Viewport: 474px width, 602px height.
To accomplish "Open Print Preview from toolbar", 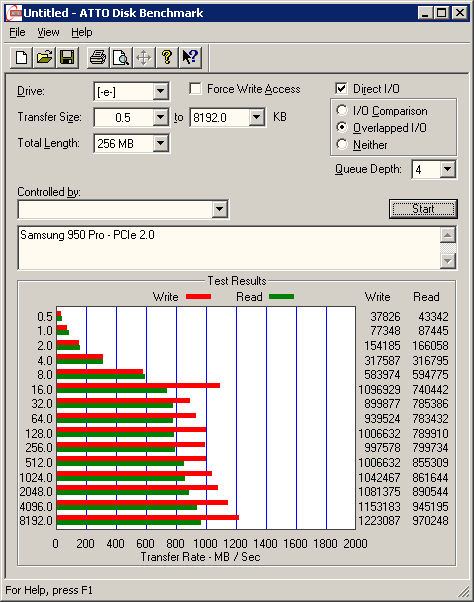I will click(121, 58).
